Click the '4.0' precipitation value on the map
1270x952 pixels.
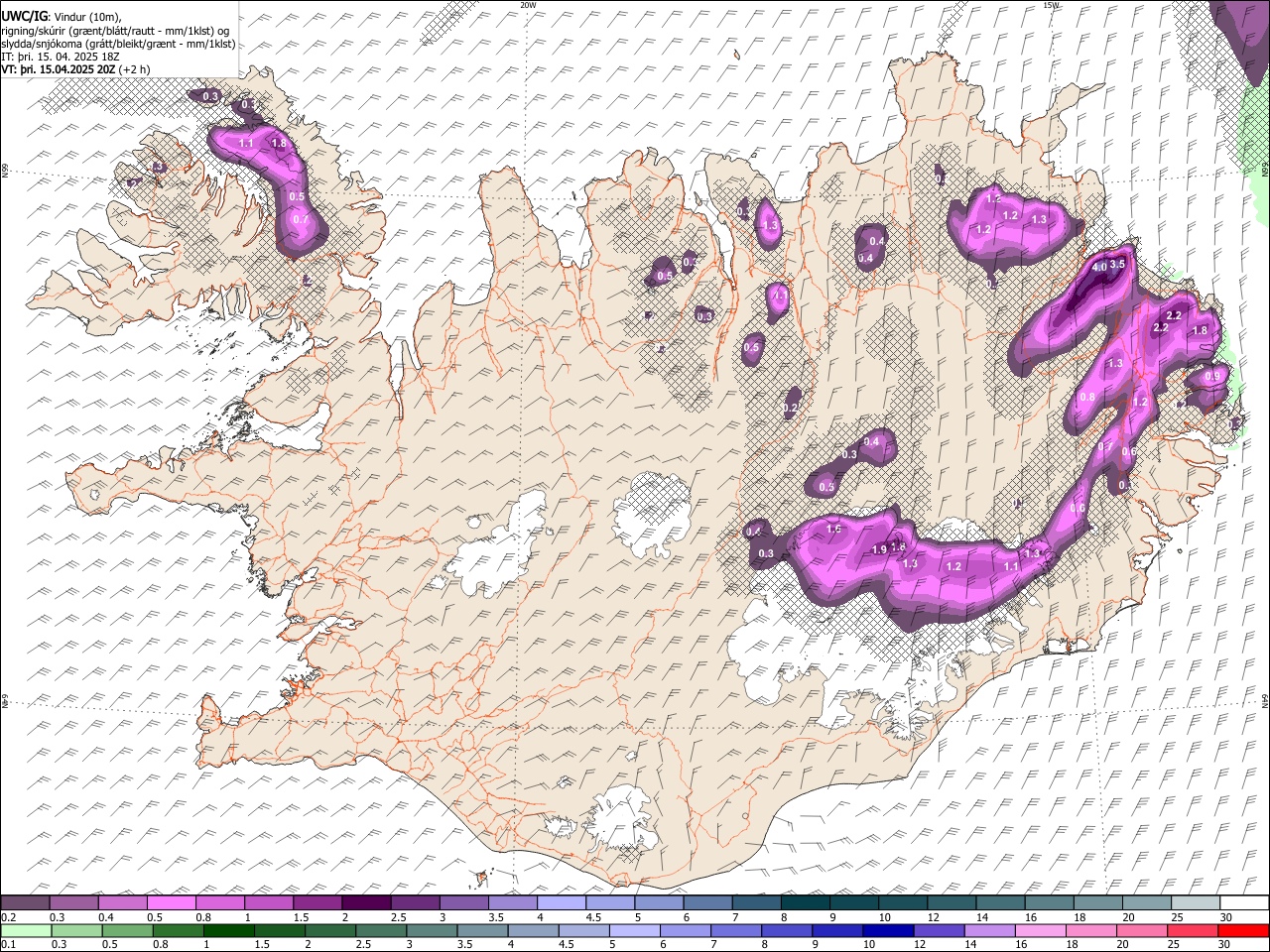(1099, 268)
